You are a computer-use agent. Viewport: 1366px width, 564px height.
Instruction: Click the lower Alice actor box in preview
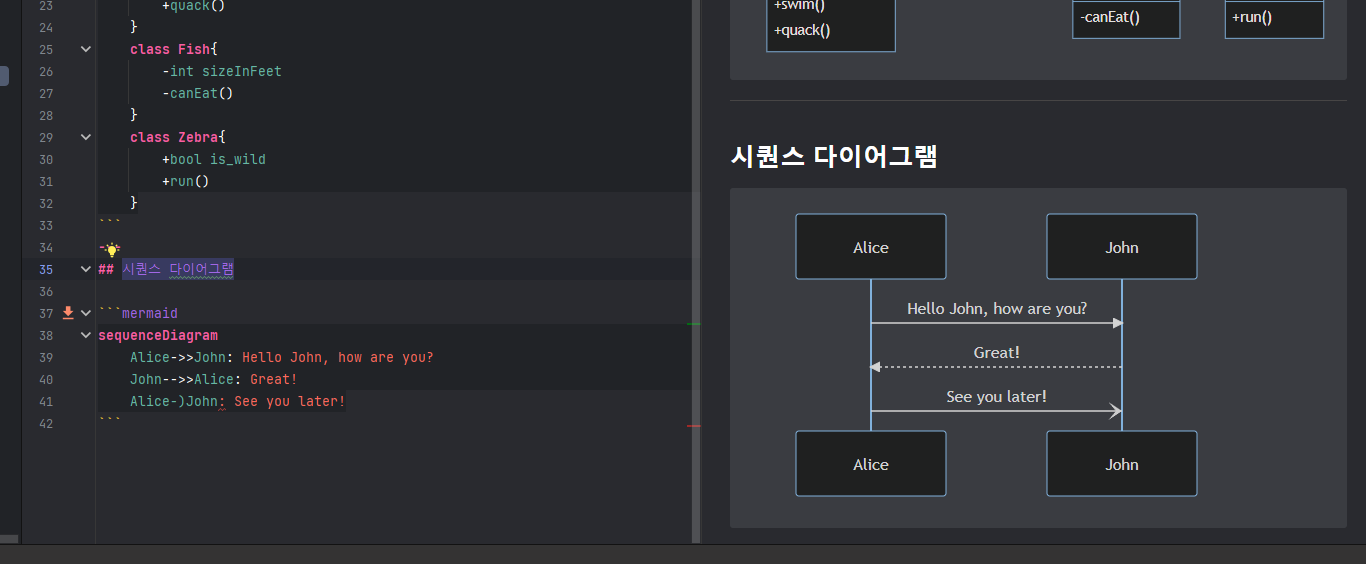871,464
